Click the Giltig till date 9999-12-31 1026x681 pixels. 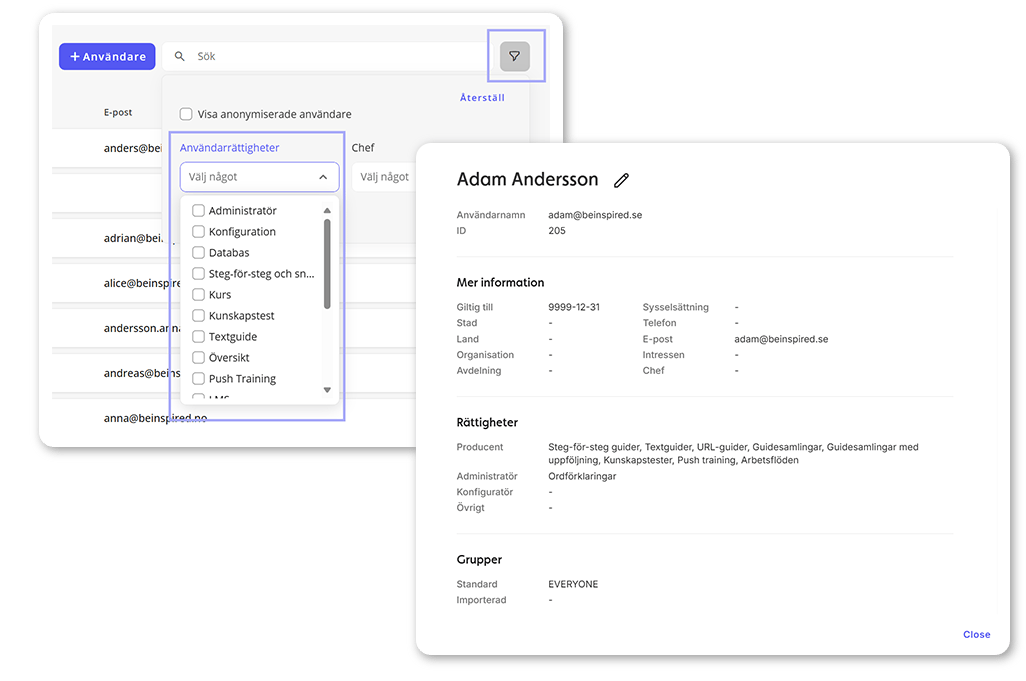coord(574,307)
